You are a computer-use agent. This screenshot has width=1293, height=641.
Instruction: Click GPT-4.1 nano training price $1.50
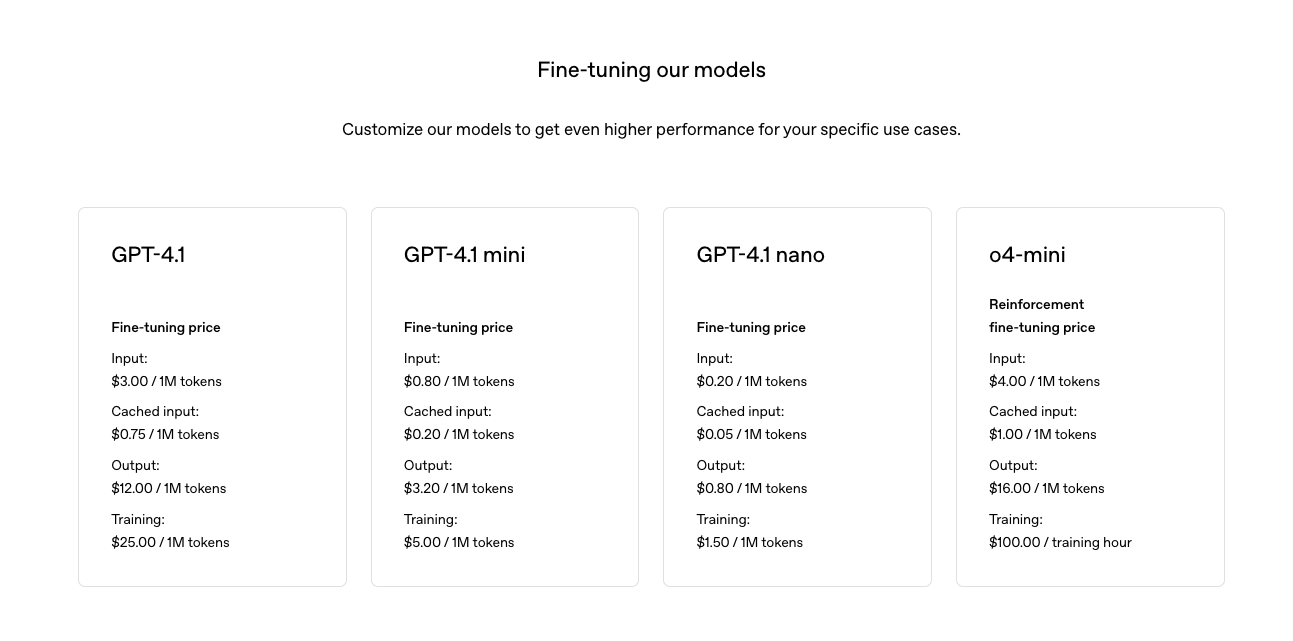[x=750, y=543]
